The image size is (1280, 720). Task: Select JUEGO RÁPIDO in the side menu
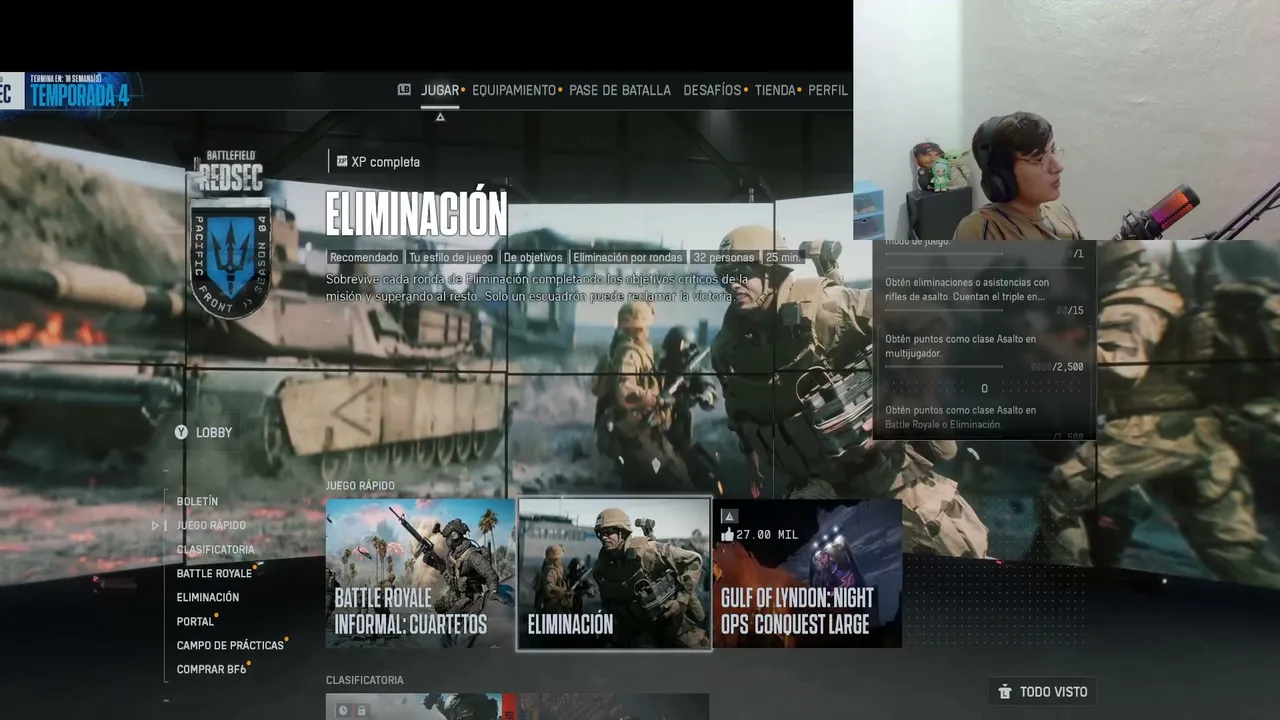click(x=211, y=525)
